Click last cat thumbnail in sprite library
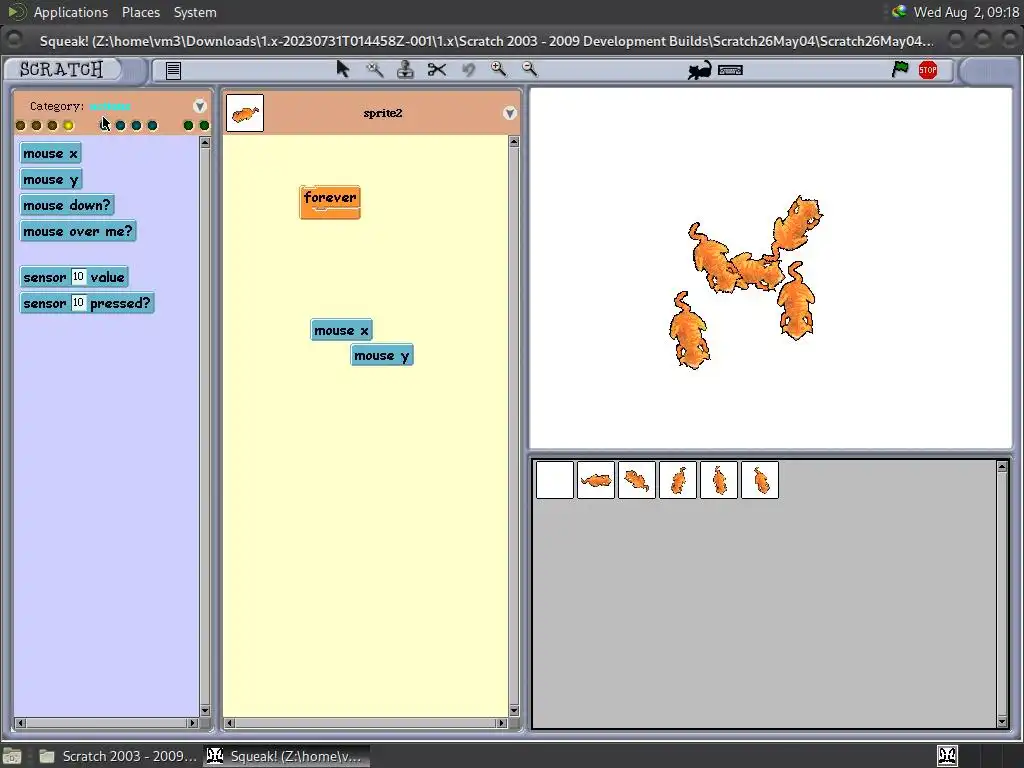 760,480
